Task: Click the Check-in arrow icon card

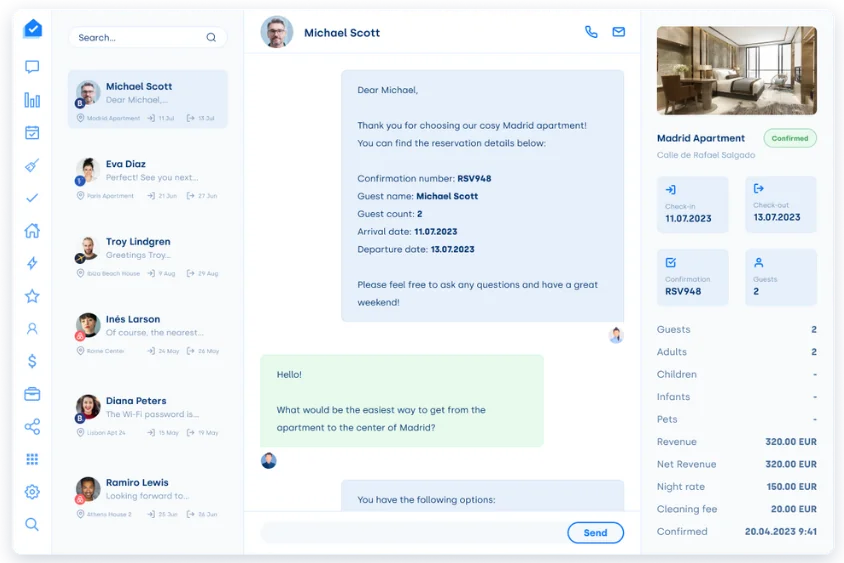Action: pyautogui.click(x=693, y=205)
